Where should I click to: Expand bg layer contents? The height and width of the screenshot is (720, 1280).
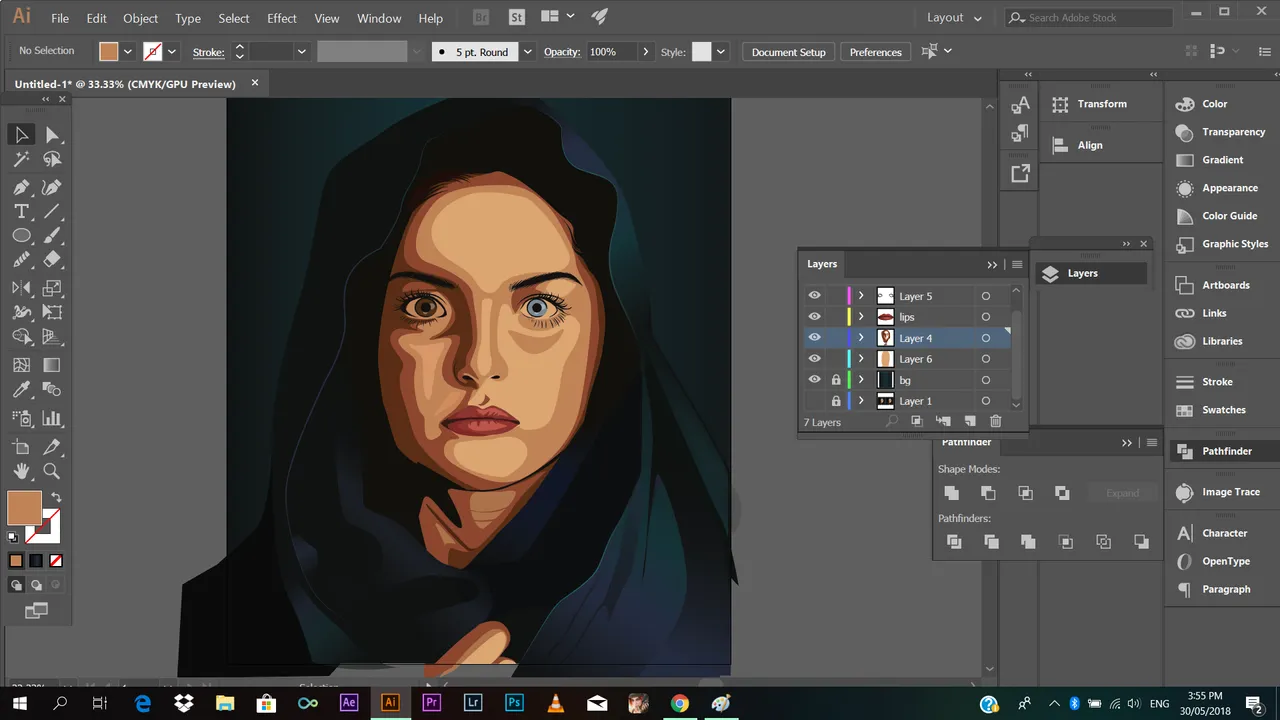click(861, 380)
